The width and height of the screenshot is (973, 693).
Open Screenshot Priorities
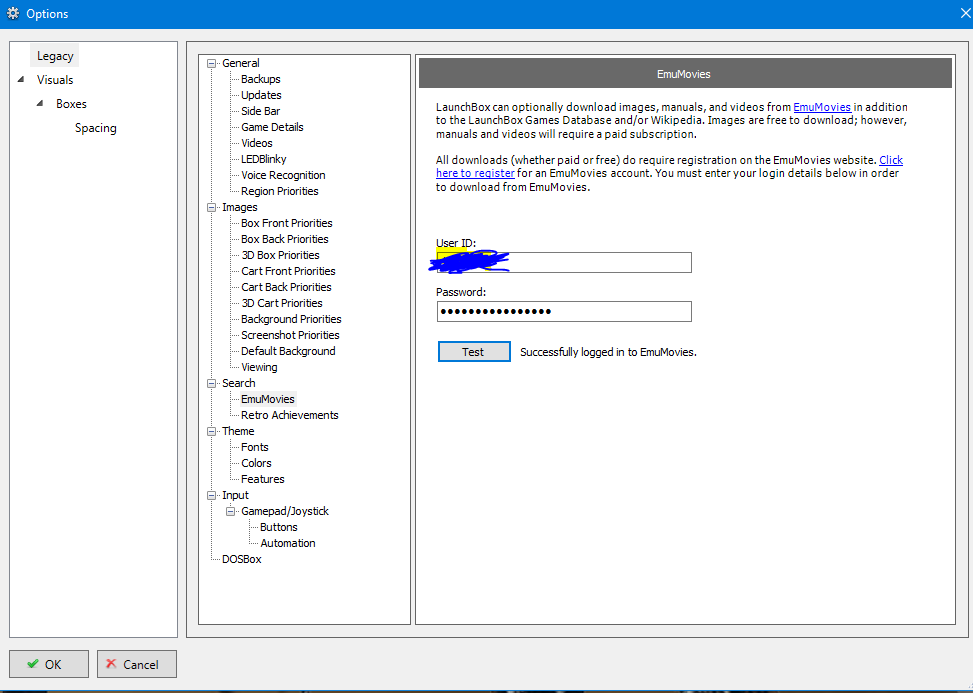pyautogui.click(x=290, y=336)
